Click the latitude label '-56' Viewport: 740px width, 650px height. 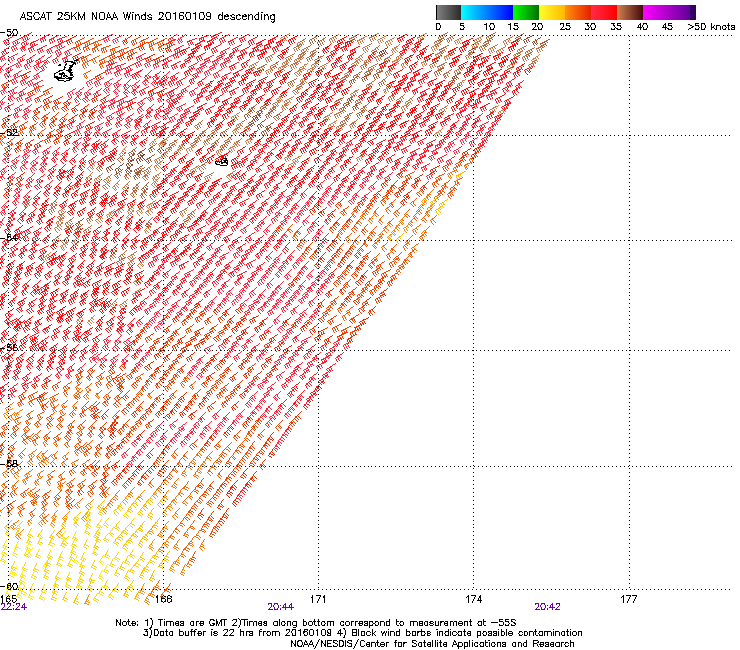(9, 348)
